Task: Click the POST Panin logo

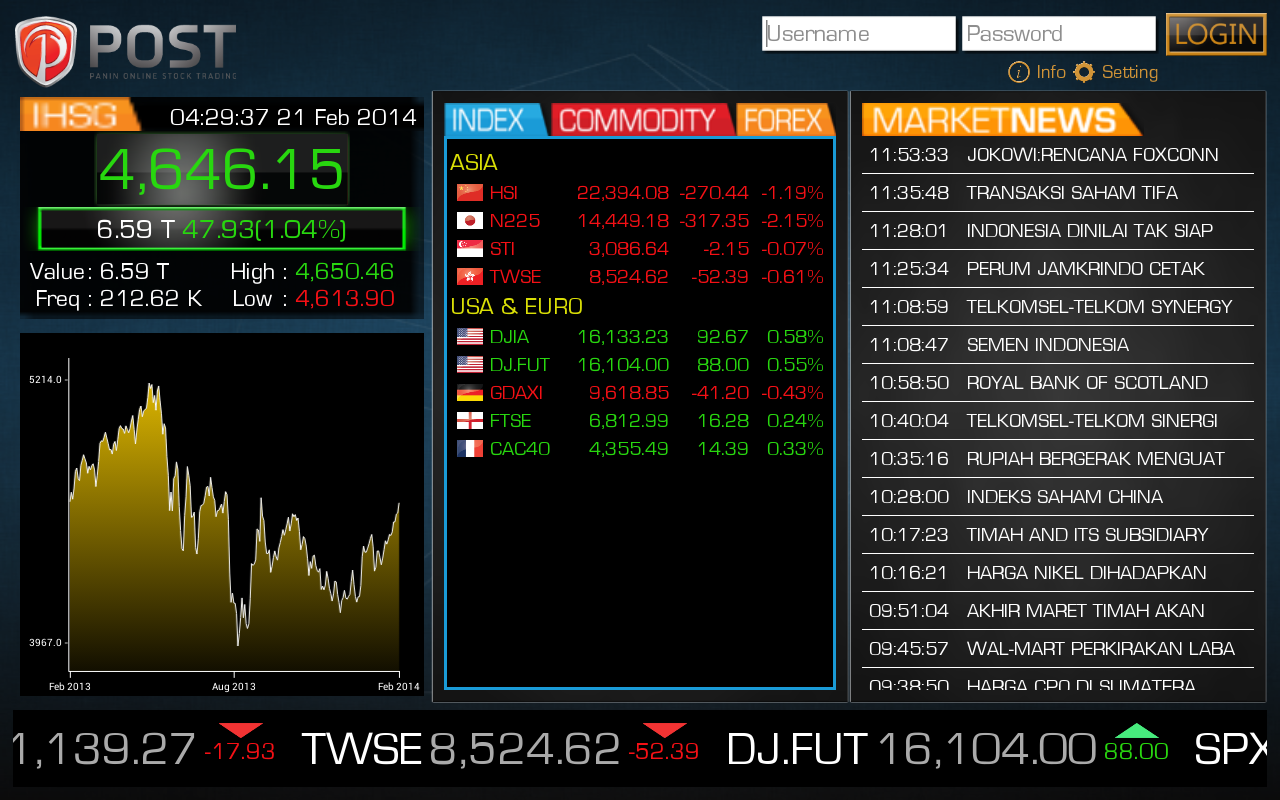Action: click(x=127, y=52)
